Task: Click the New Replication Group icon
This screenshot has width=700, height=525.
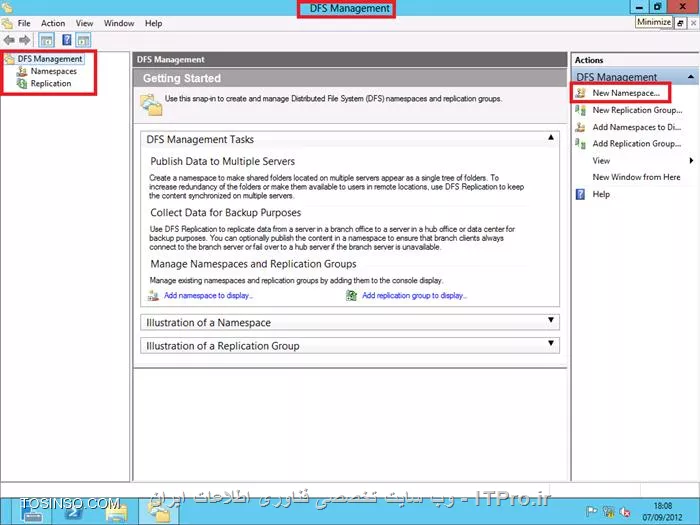Action: point(580,110)
